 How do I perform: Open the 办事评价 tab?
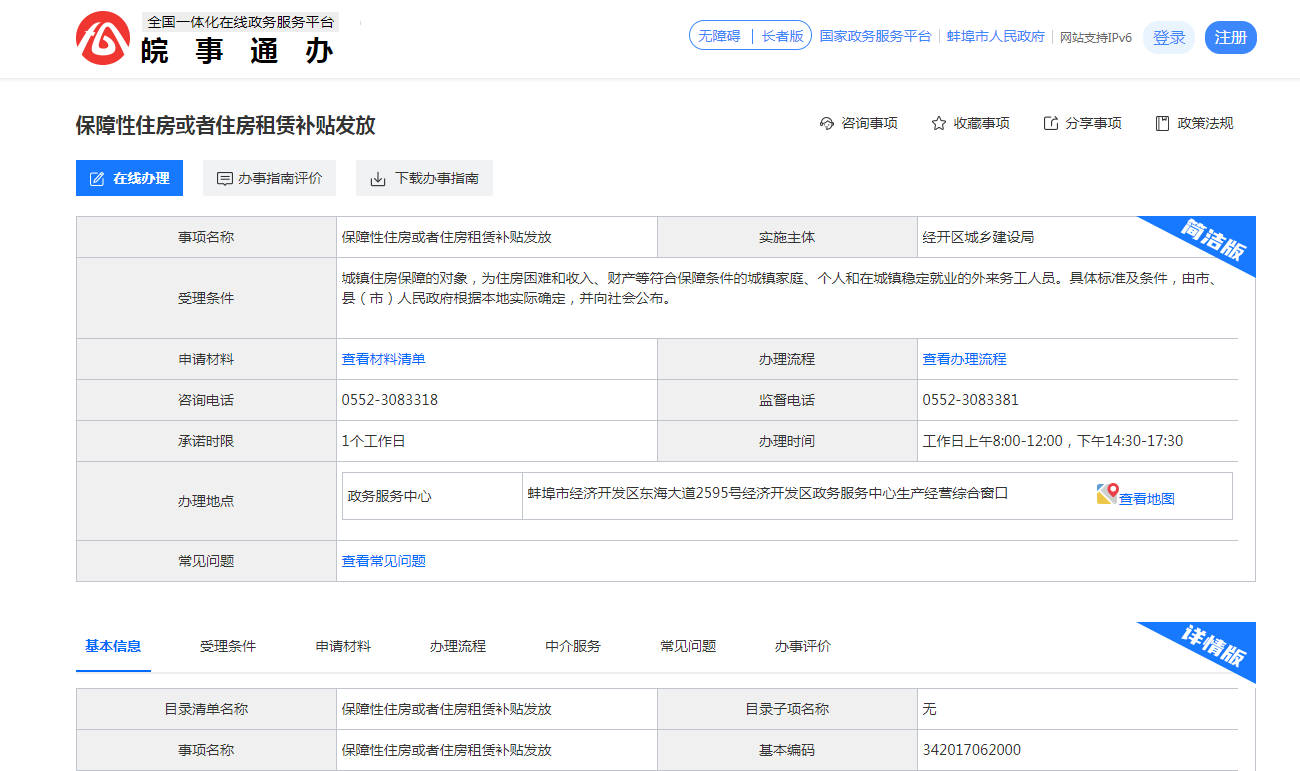pyautogui.click(x=802, y=646)
